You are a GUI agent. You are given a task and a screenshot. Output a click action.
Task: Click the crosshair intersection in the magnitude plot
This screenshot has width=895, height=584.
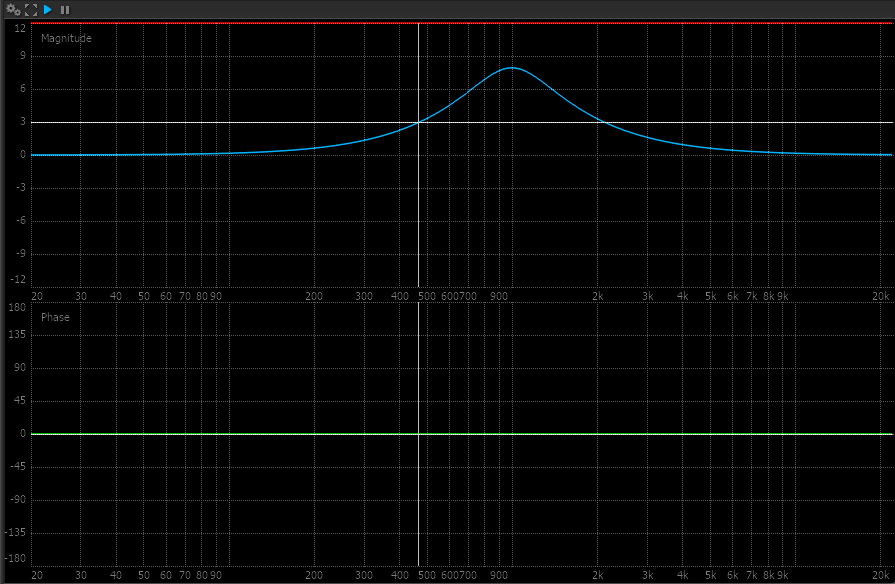[418, 122]
